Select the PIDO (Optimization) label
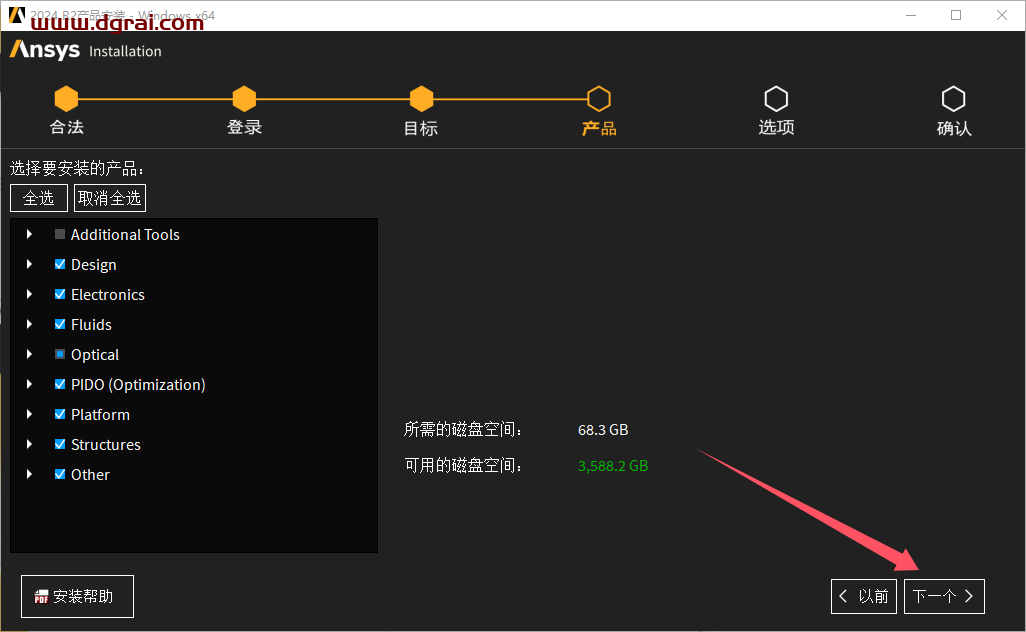The width and height of the screenshot is (1026, 632). point(138,385)
